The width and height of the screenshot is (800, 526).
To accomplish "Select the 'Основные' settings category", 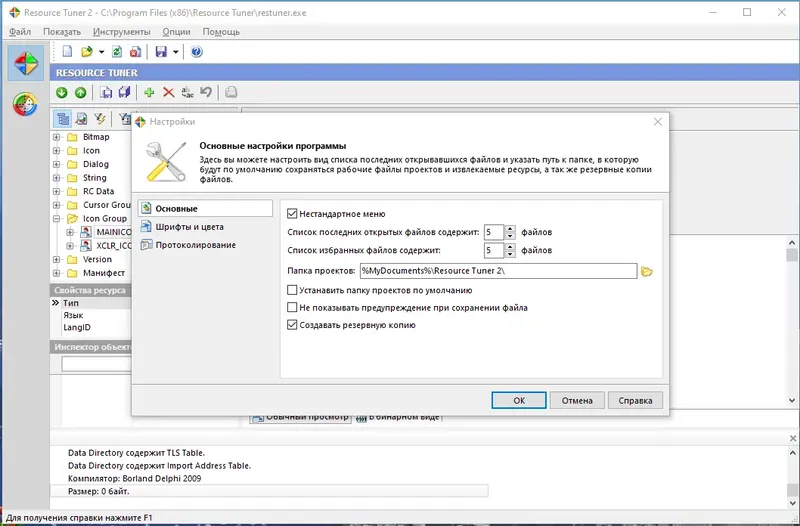I will pos(205,208).
